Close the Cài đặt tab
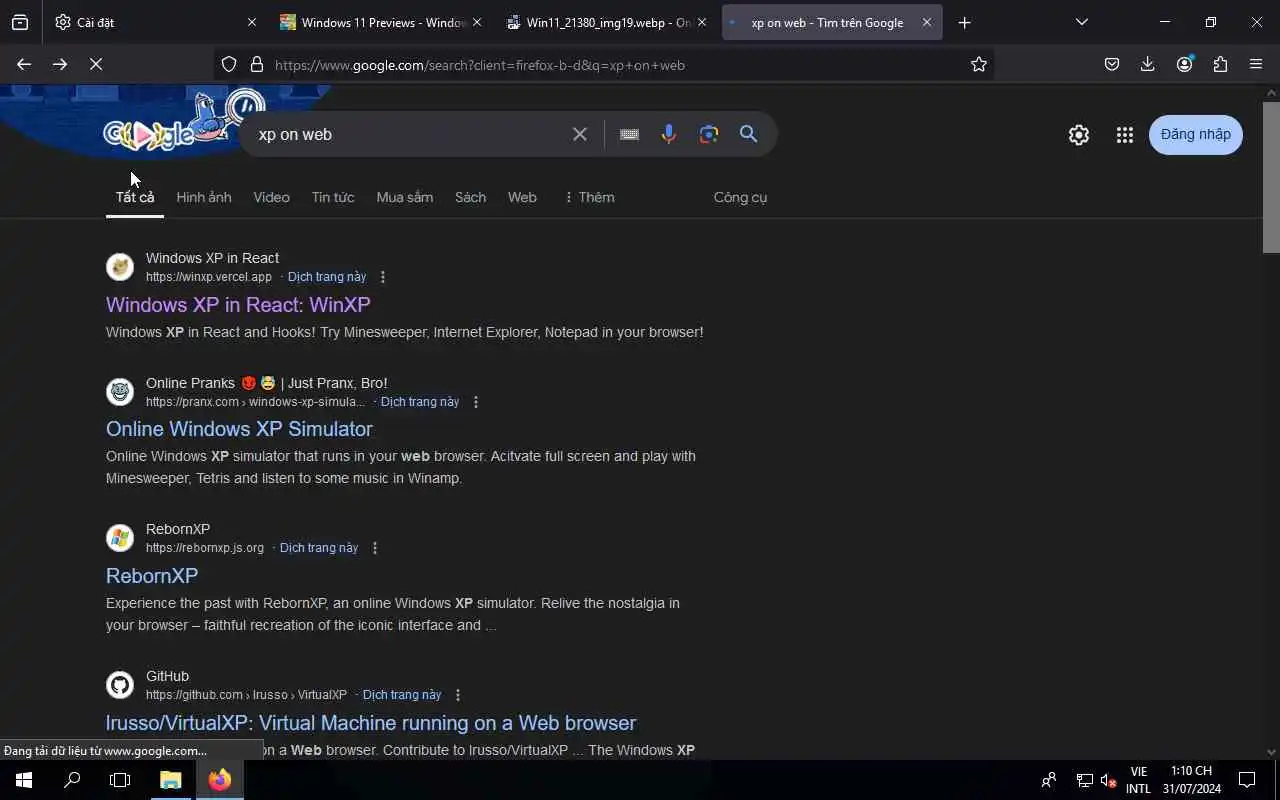Screen dimensions: 1280x800 click(x=251, y=22)
